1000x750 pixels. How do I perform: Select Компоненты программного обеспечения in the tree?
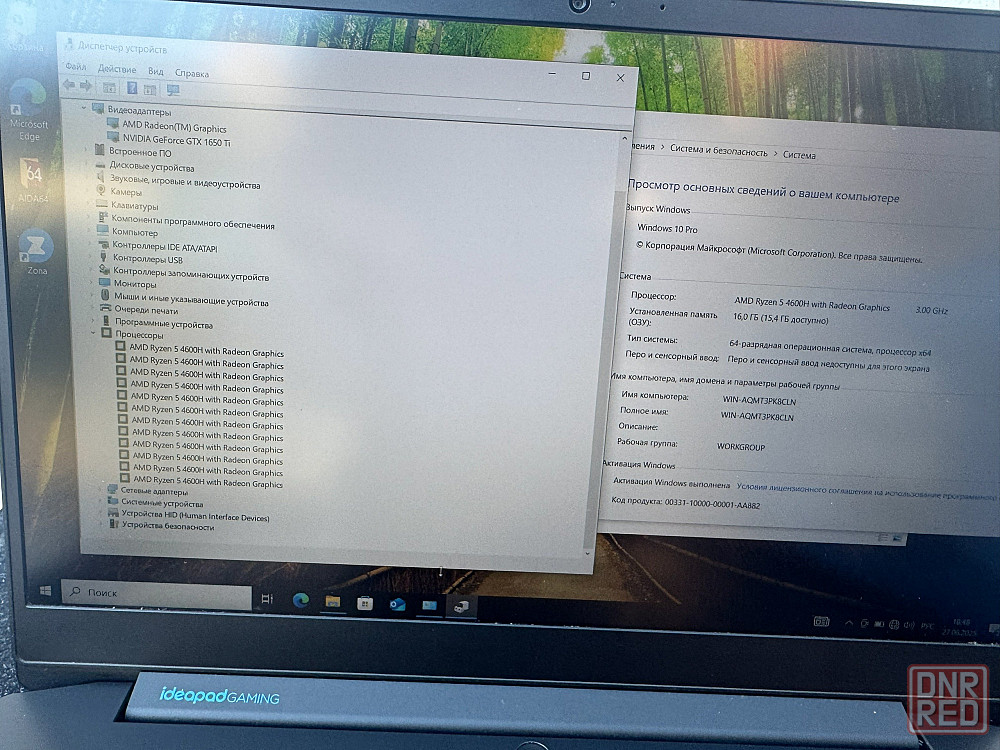[193, 222]
